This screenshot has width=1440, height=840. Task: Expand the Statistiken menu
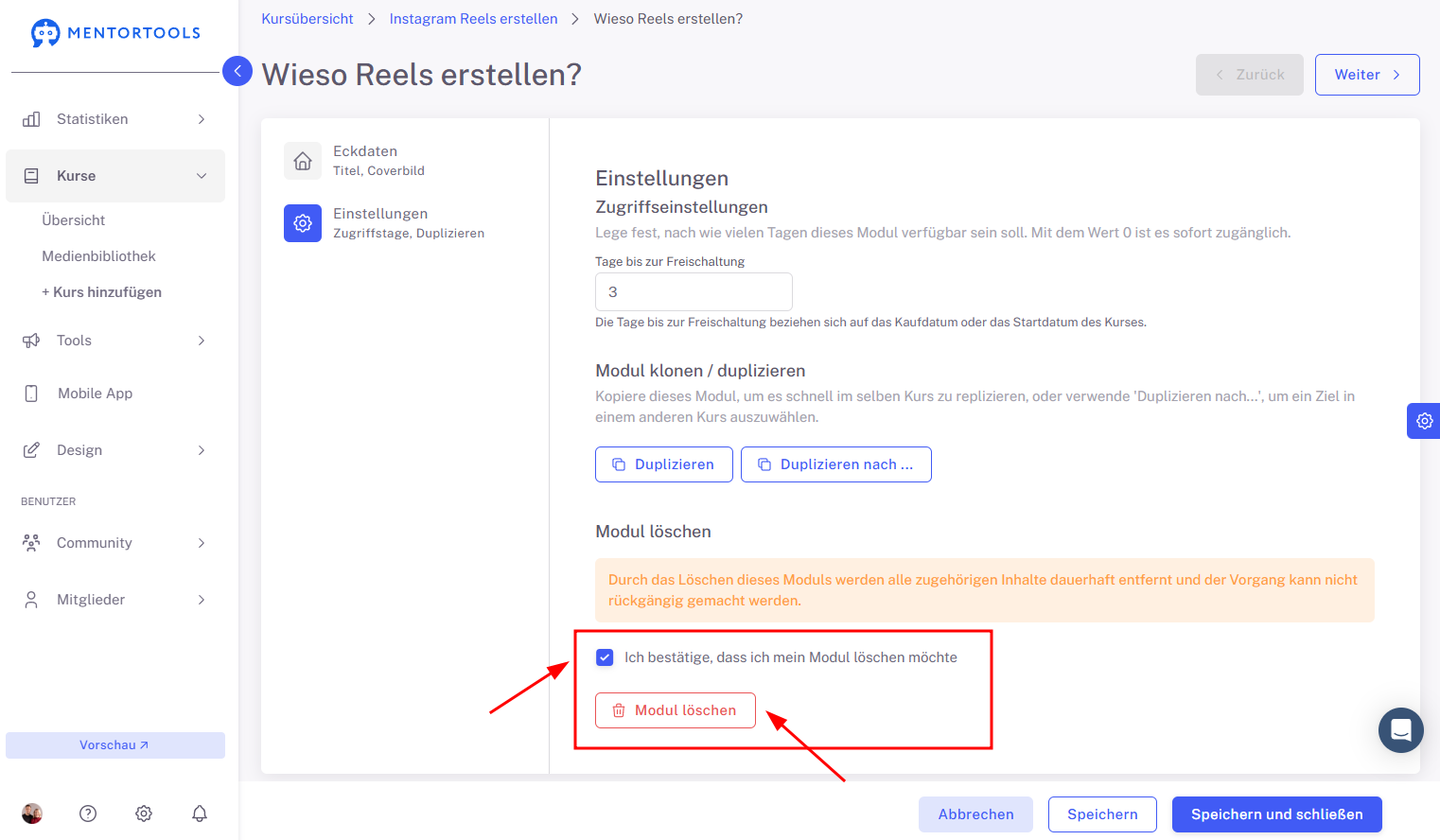[115, 119]
